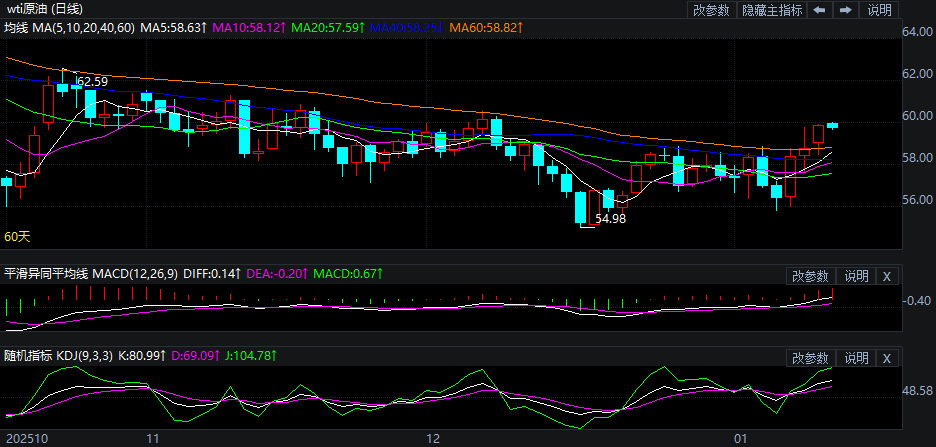Show 说明 description for MACD indicator
The image size is (936, 447).
856,275
